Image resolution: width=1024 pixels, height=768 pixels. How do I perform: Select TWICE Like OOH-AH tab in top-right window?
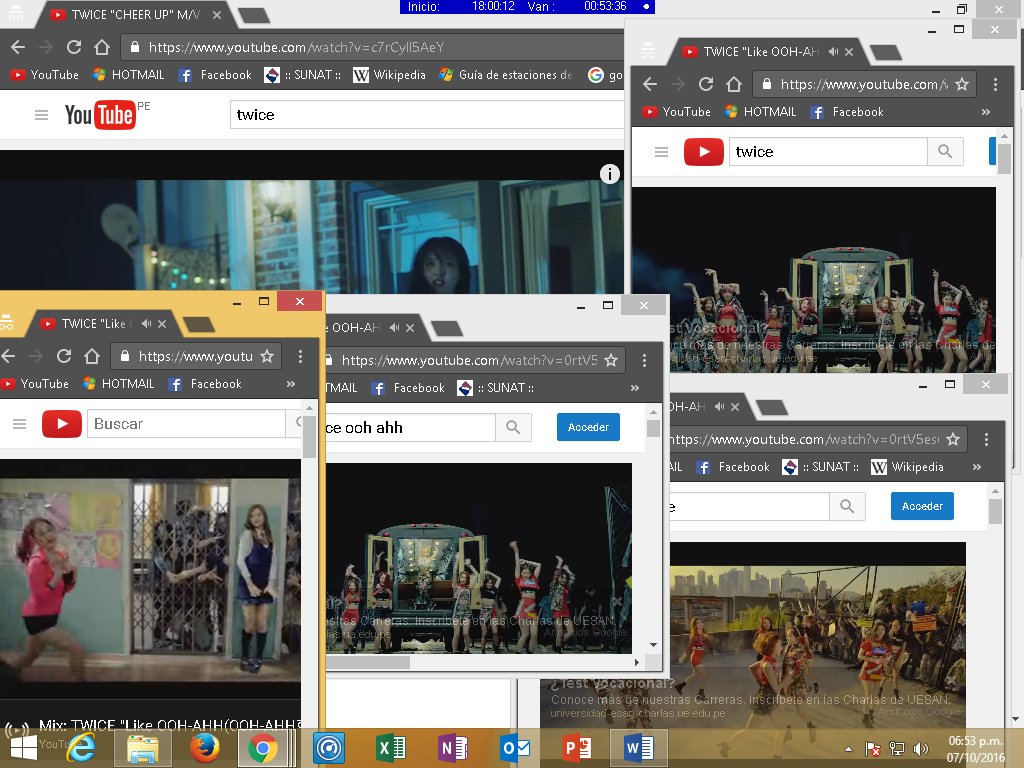(x=751, y=52)
